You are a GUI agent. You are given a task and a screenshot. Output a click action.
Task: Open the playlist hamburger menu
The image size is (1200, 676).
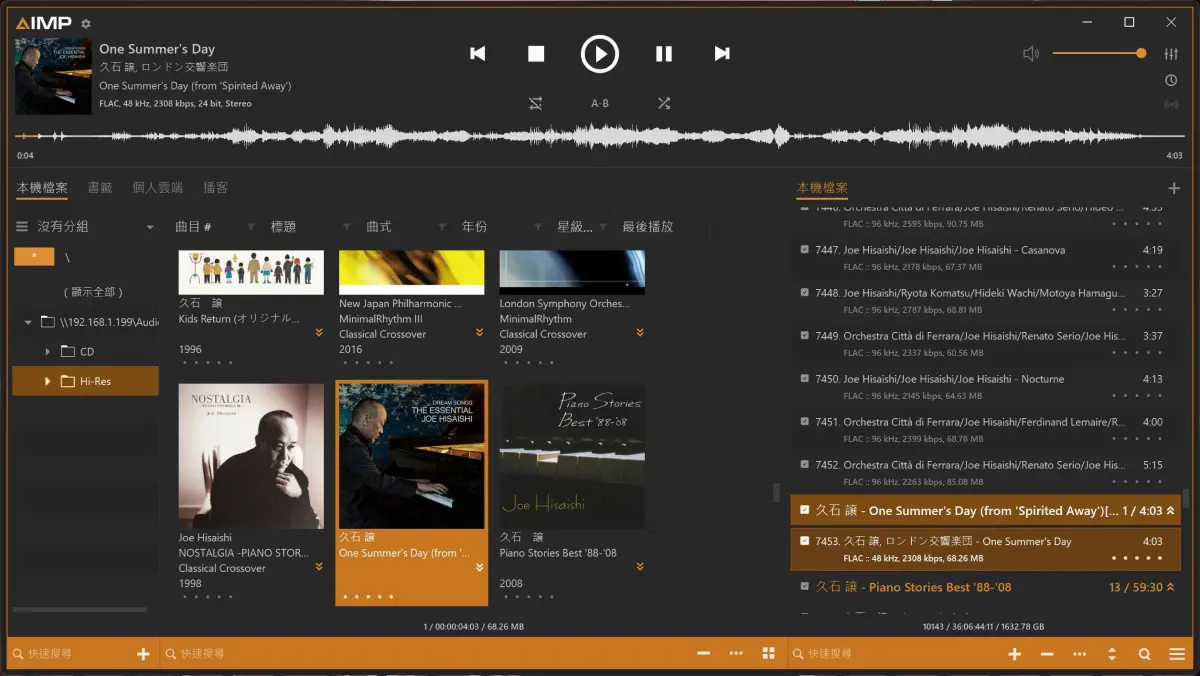[1177, 654]
